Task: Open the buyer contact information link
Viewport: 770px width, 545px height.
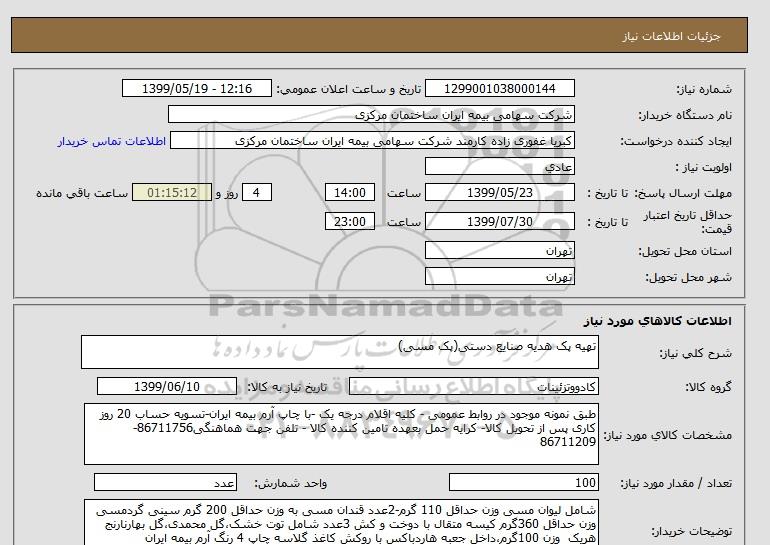Action: point(111,141)
